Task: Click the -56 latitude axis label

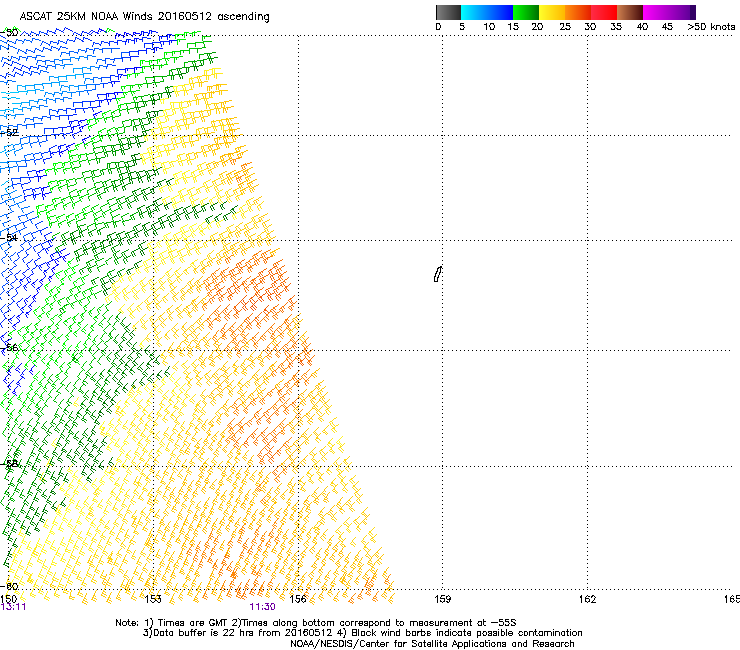Action: (9, 348)
